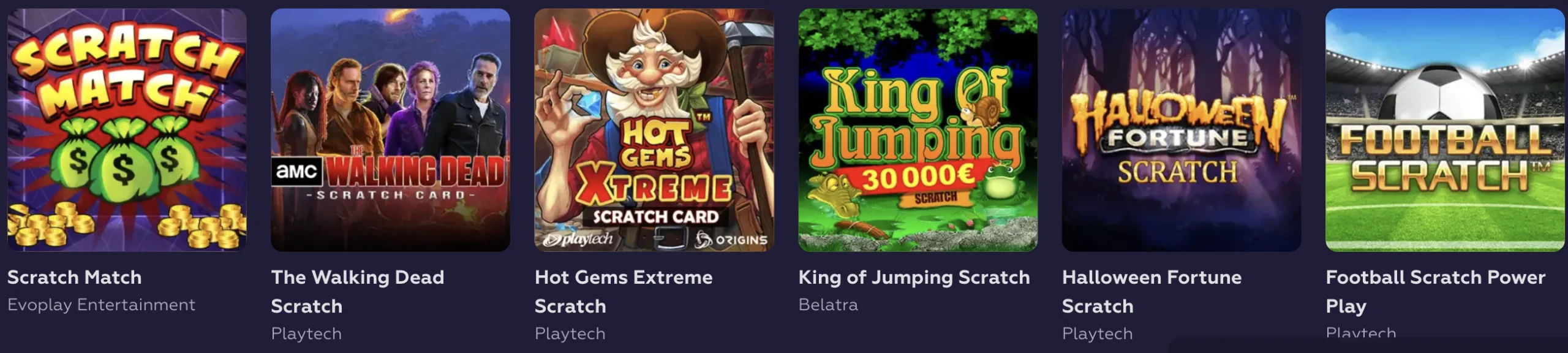Click the Playtech logo on Hot Gems
The height and width of the screenshot is (353, 1568).
[578, 239]
